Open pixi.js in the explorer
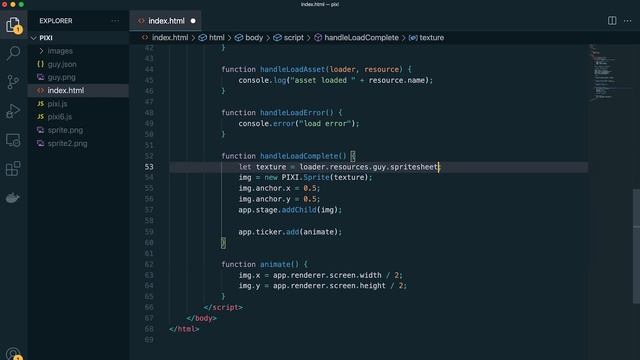The width and height of the screenshot is (640, 360). [x=58, y=104]
